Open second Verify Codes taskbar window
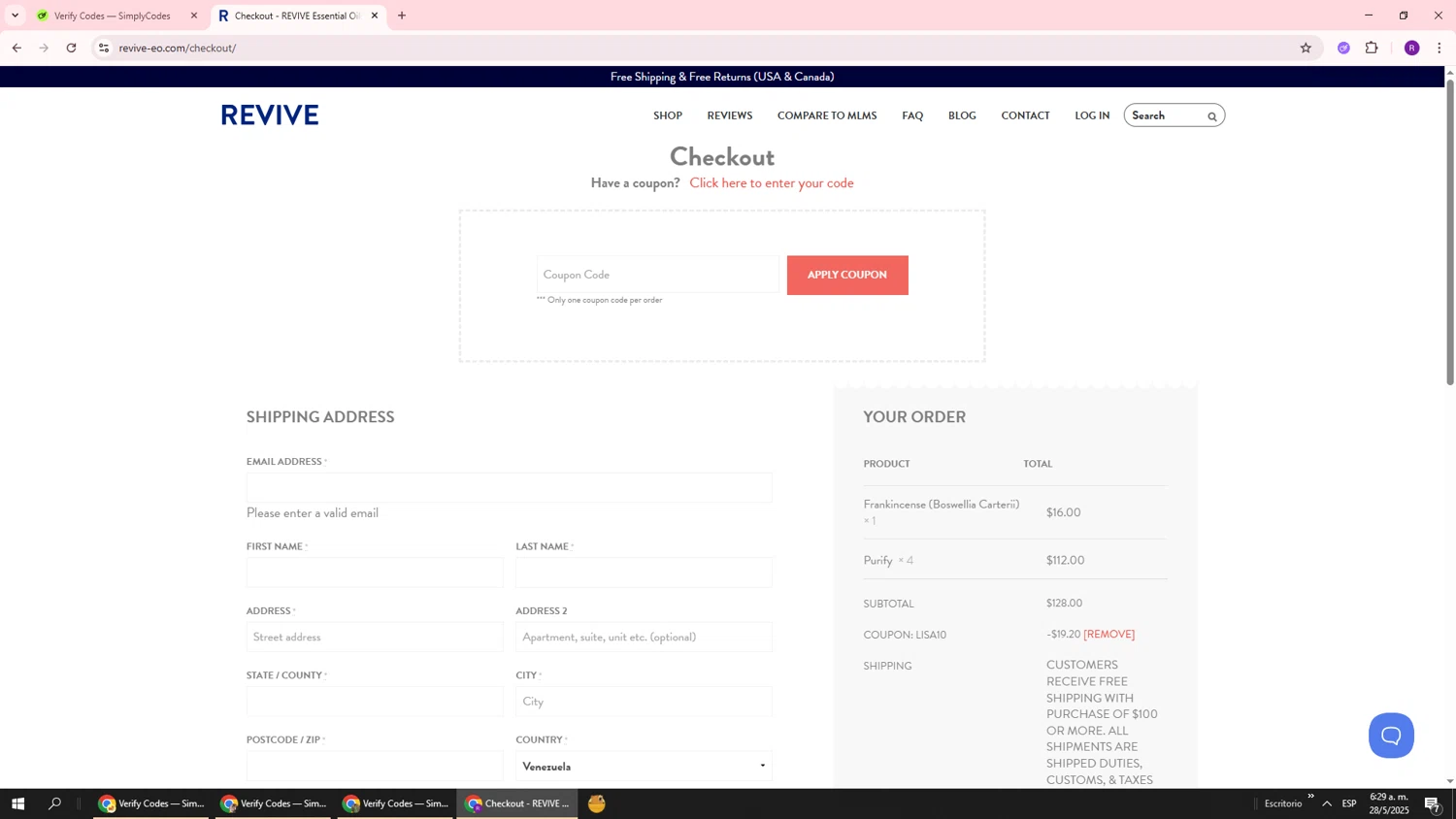1456x819 pixels. click(273, 803)
